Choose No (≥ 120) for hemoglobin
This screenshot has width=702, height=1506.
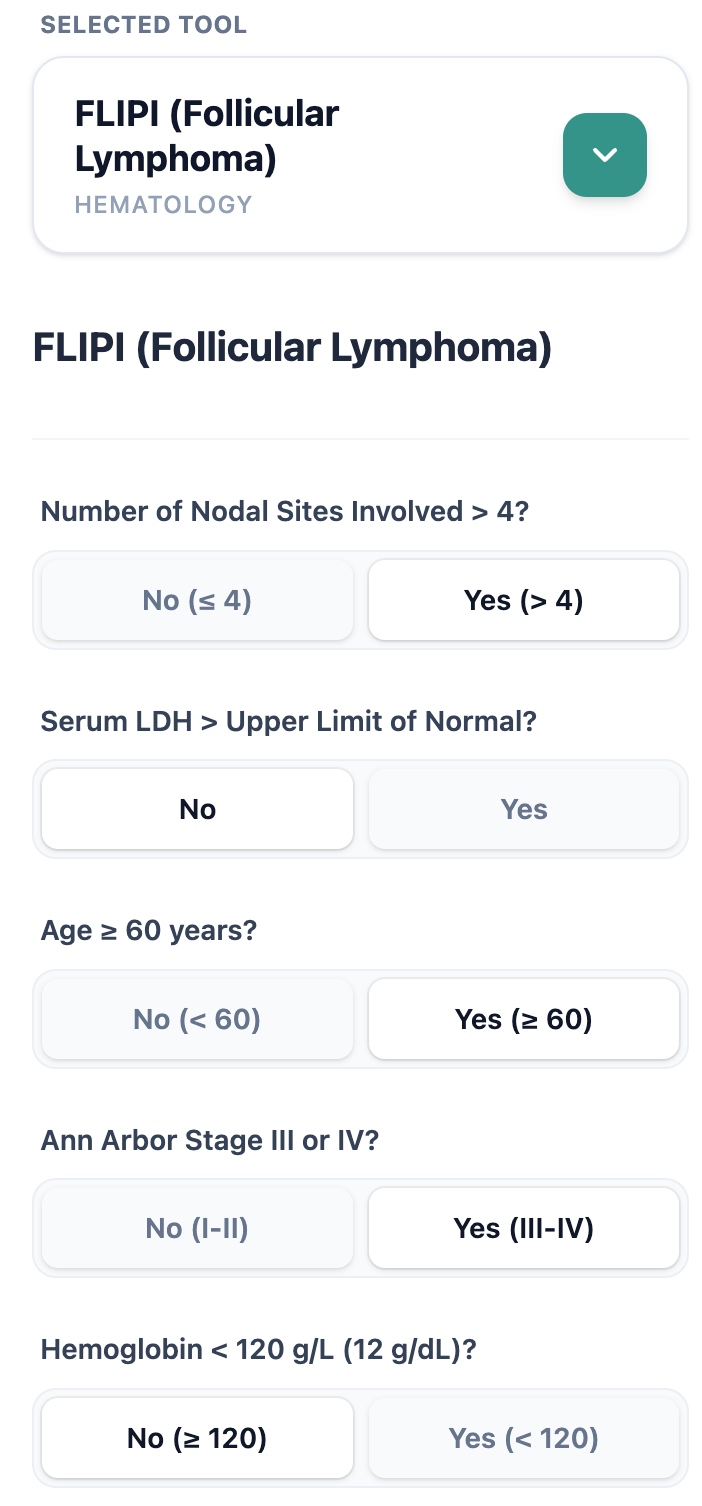pos(197,1438)
